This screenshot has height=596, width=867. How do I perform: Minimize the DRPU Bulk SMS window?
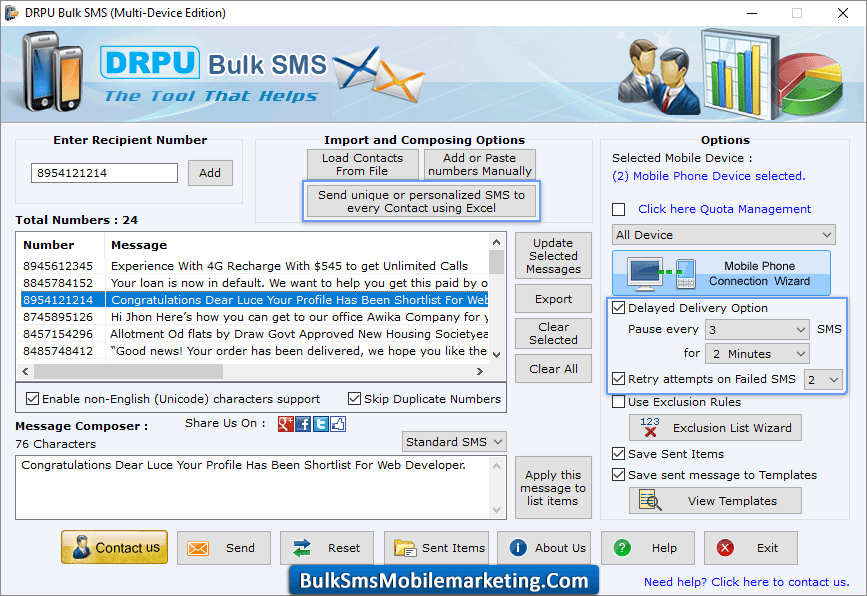click(x=752, y=13)
